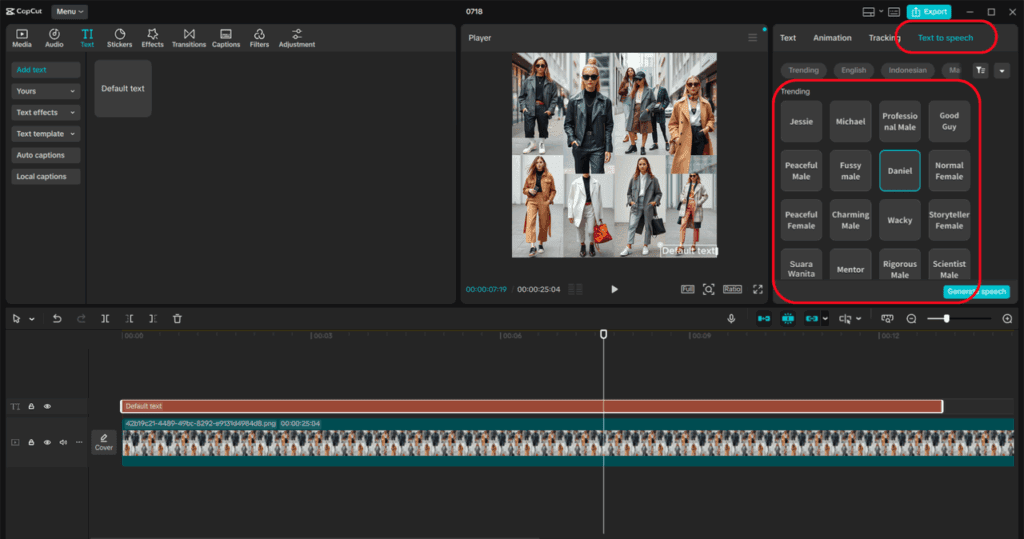Delete the selected clip with trash icon
This screenshot has height=539, width=1024.
coord(177,319)
